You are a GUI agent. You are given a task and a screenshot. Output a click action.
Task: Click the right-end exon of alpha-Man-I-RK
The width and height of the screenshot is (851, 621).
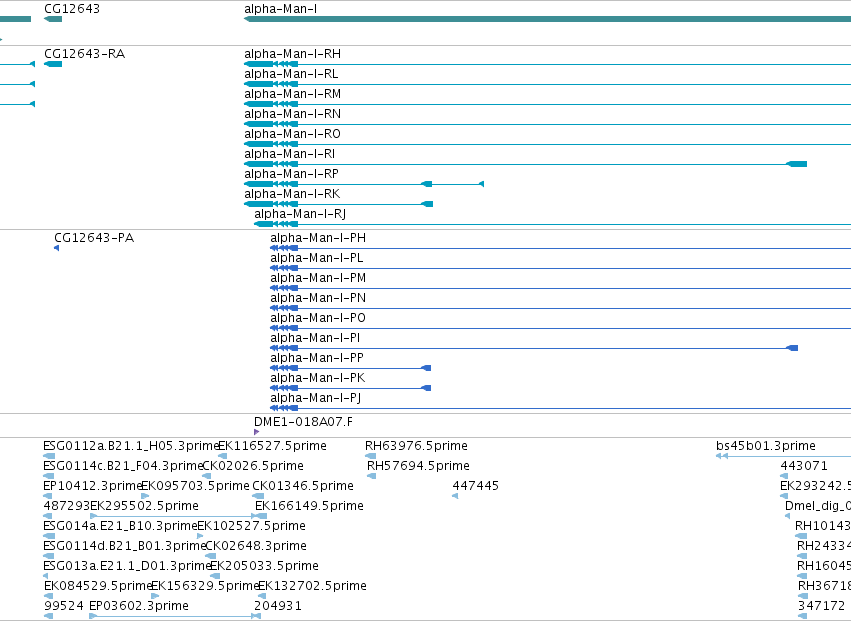point(428,204)
